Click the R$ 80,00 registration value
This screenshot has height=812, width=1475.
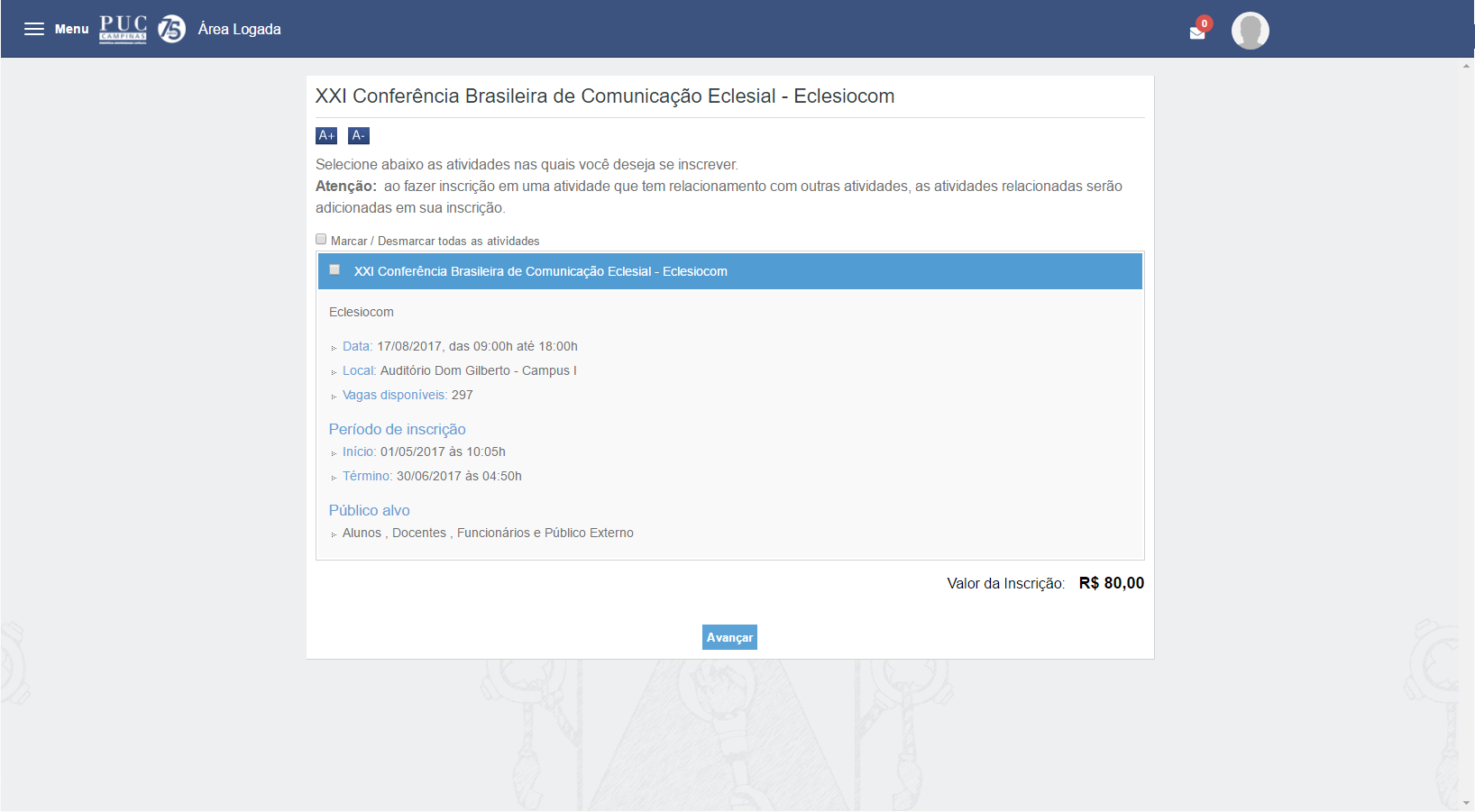tap(1111, 583)
